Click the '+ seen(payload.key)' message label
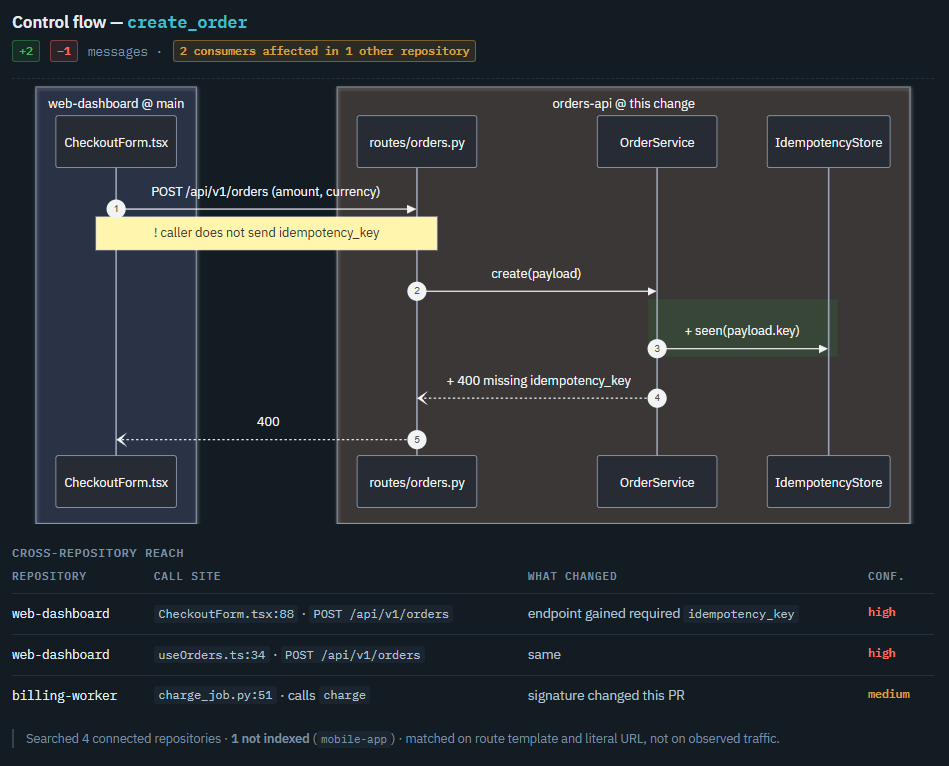 pyautogui.click(x=742, y=331)
